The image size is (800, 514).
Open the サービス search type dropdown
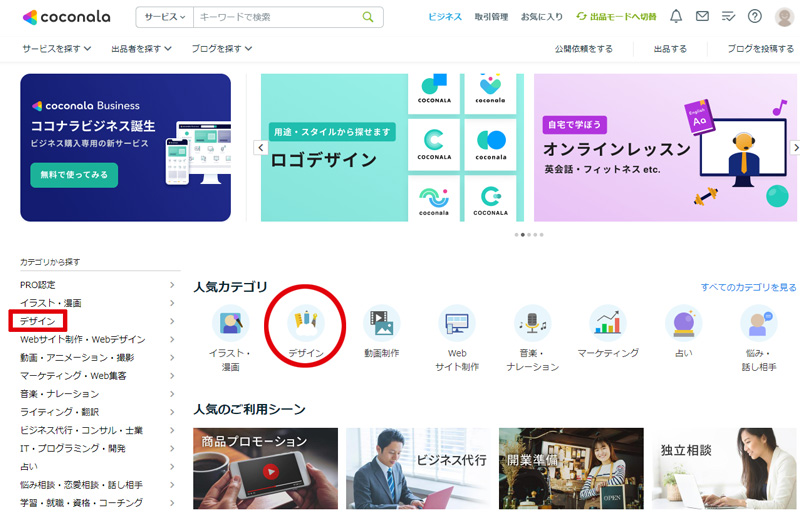tap(164, 17)
